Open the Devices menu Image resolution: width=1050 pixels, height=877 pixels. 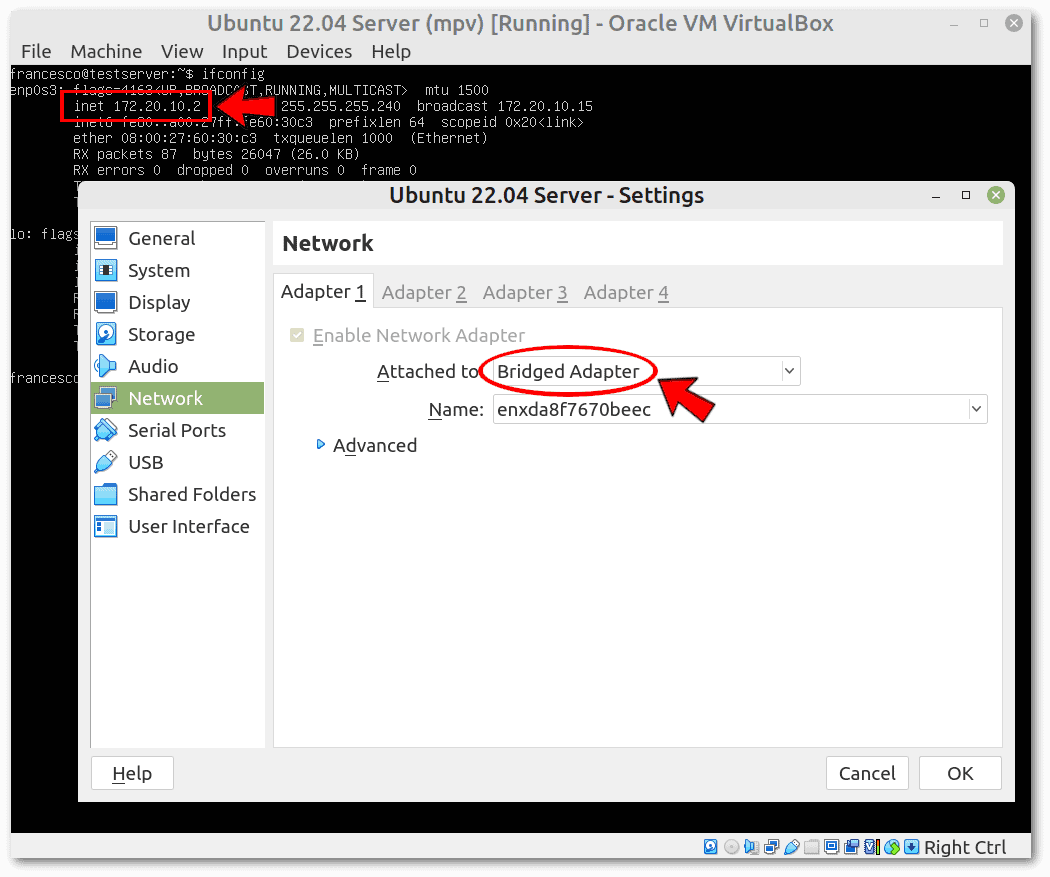319,52
